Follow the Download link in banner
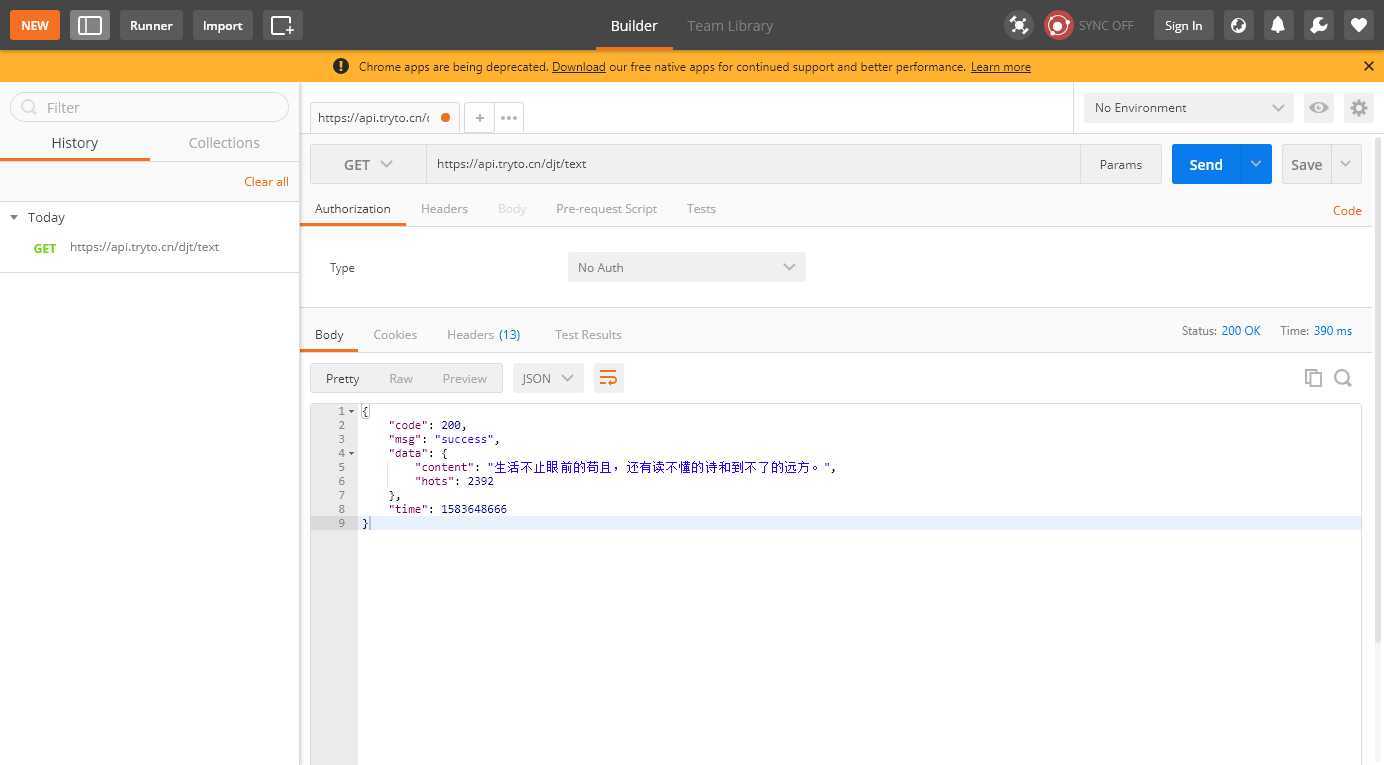This screenshot has height=765, width=1384. (x=578, y=66)
